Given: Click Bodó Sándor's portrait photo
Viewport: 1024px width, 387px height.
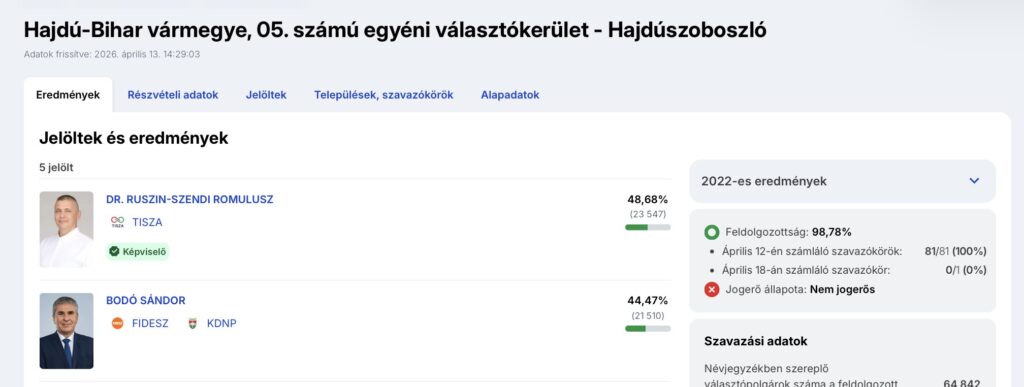Looking at the screenshot, I should click(67, 330).
